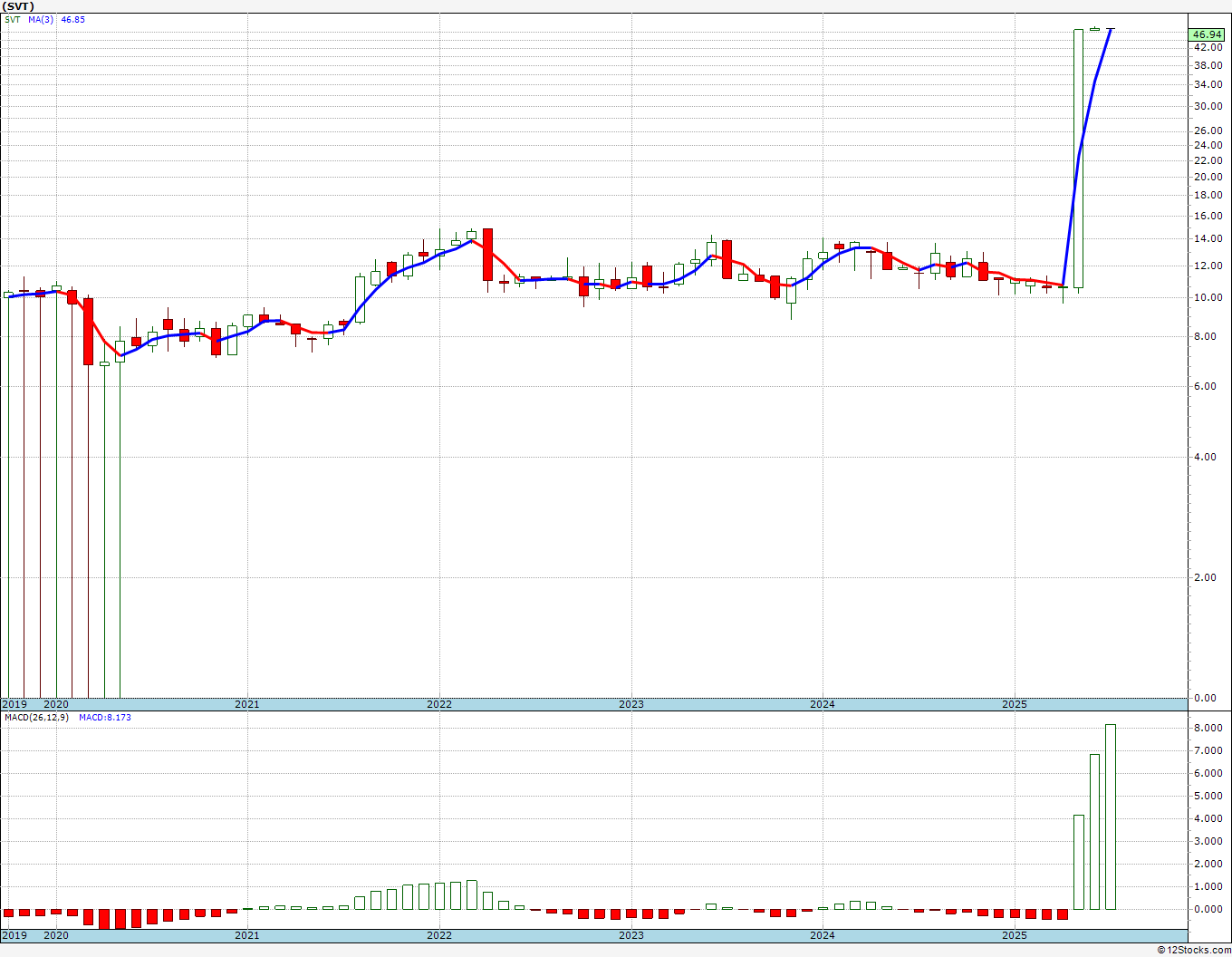Viewport: 1232px width, 957px height.
Task: Click the 42.00 price axis label
Action: (x=1207, y=47)
